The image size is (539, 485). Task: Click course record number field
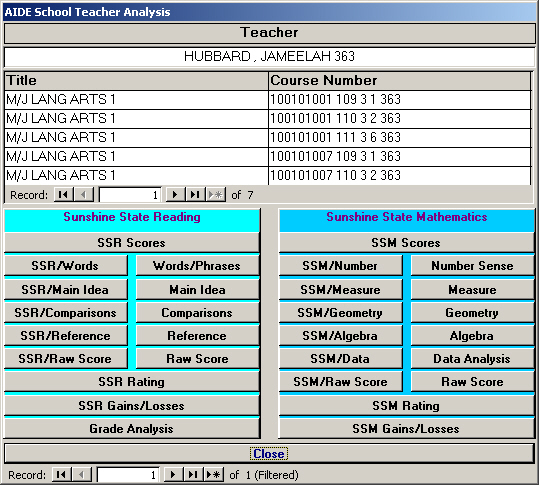coord(130,195)
